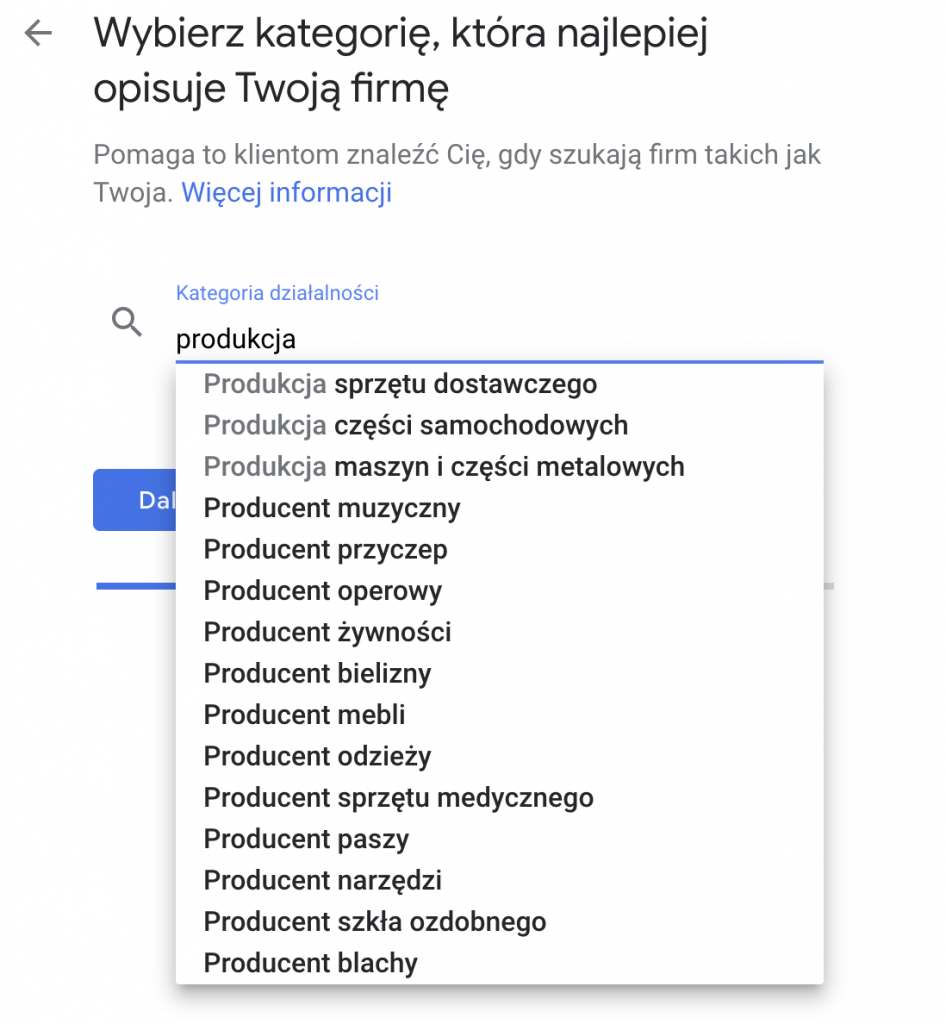Select Producent muzyczny from list

tap(332, 508)
